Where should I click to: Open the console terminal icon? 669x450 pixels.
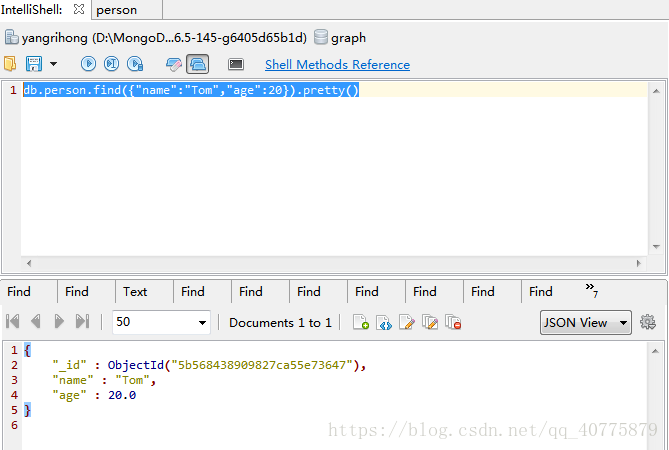coord(236,64)
